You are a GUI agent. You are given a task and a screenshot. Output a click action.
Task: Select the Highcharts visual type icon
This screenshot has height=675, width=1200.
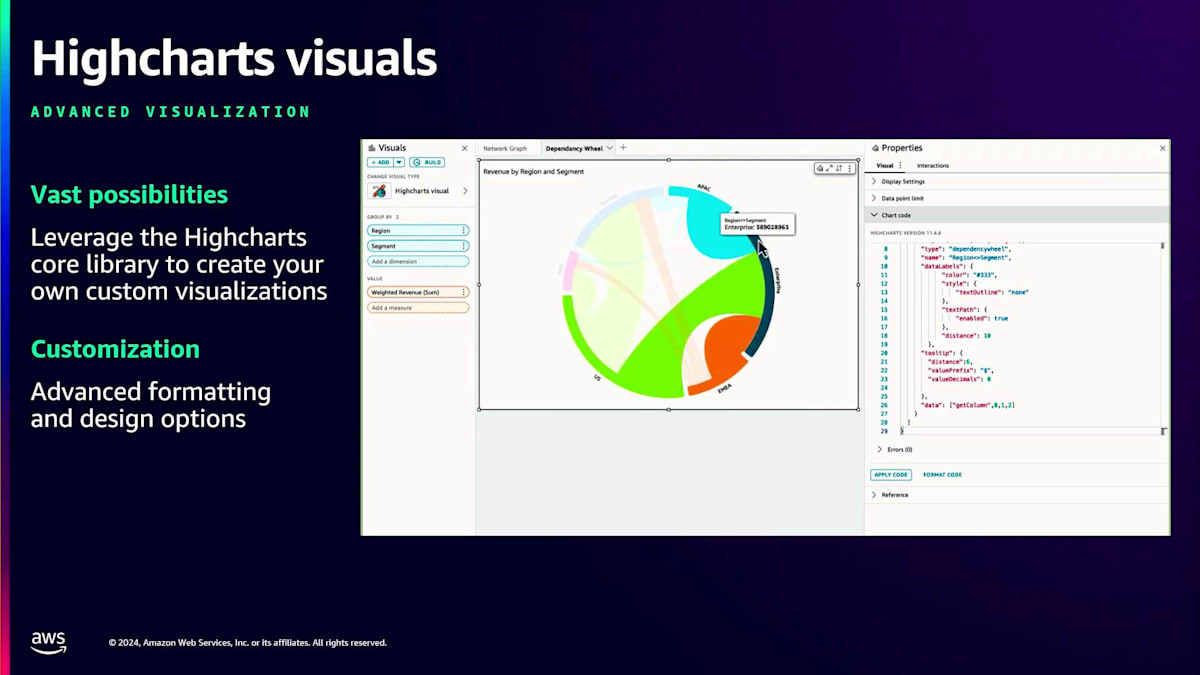pyautogui.click(x=379, y=190)
